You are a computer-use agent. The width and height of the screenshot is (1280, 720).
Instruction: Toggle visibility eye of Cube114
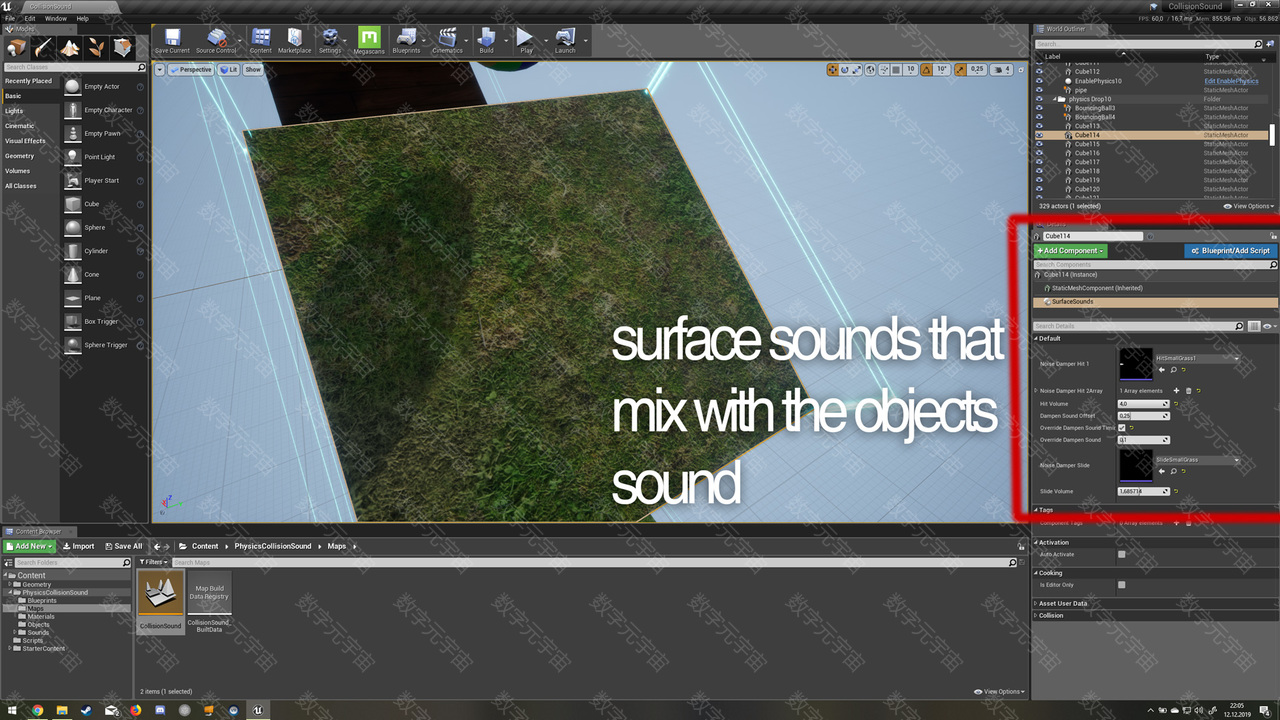(x=1039, y=135)
